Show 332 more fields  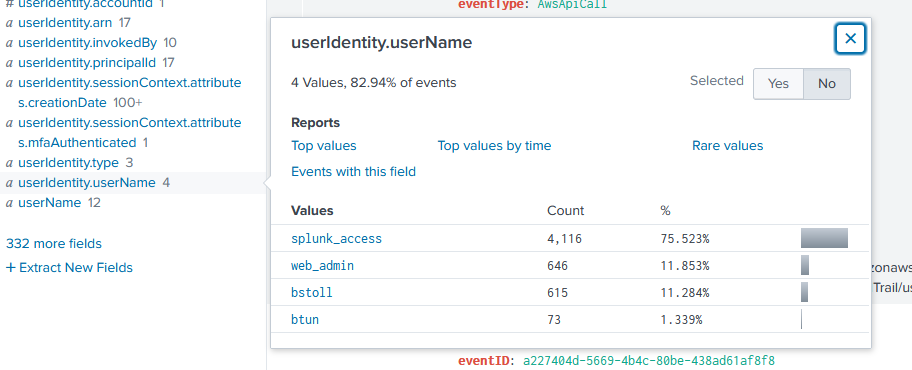[x=54, y=244]
